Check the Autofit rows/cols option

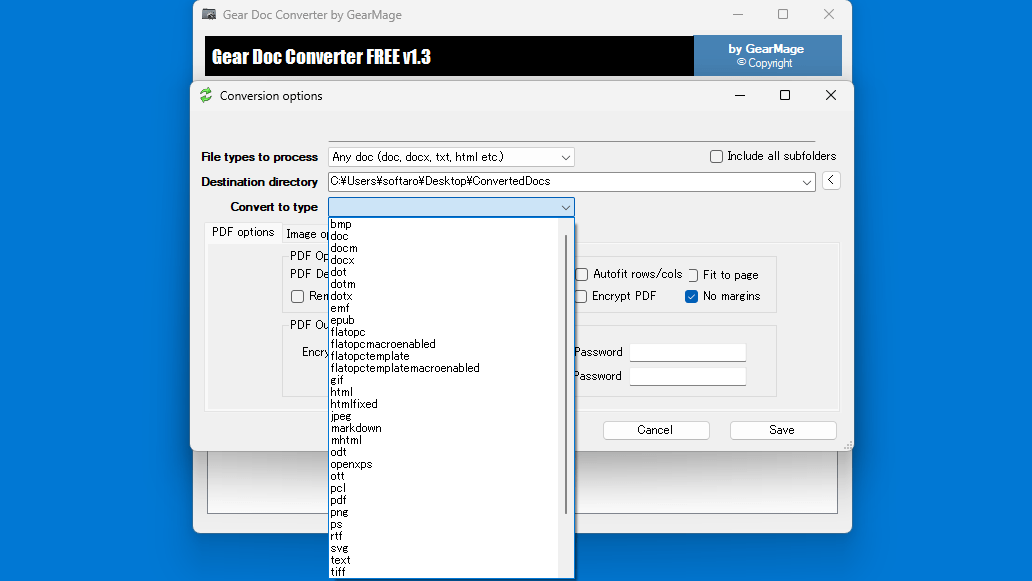[x=581, y=275]
